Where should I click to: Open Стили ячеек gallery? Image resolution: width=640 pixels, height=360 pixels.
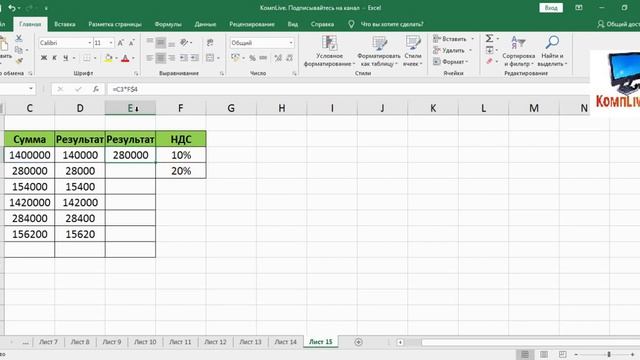413,51
